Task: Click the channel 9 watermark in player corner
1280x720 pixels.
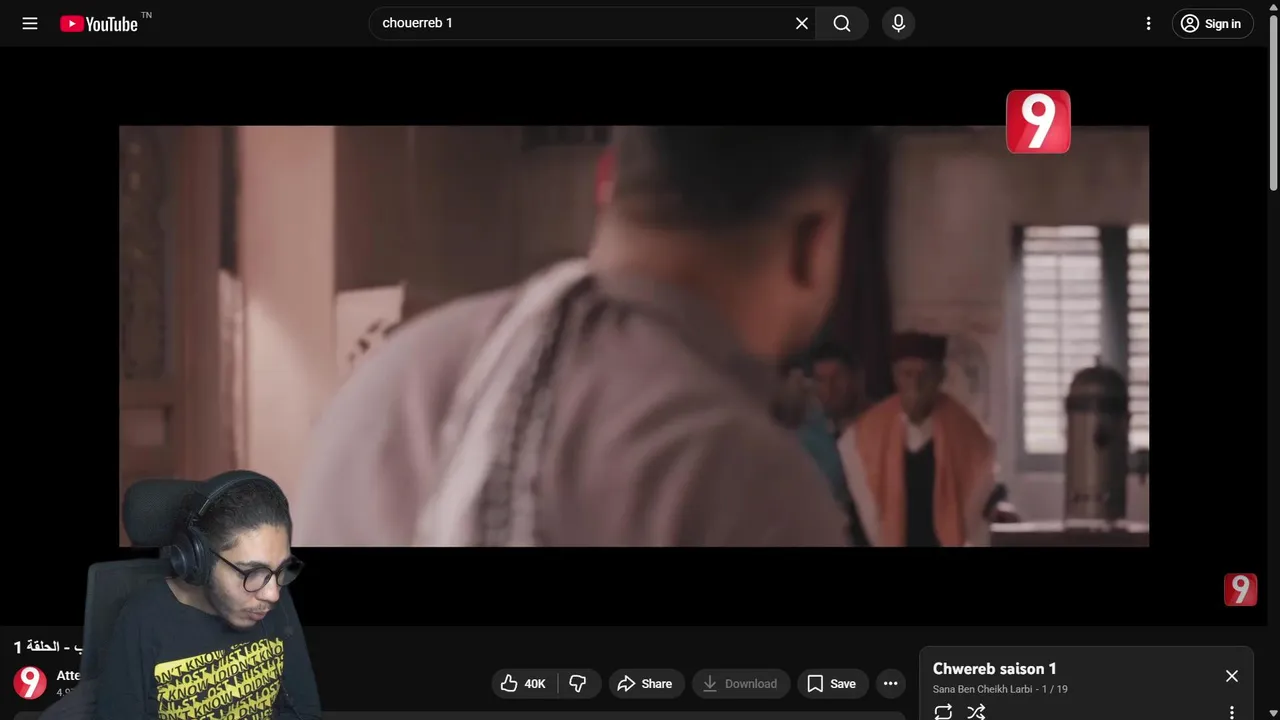Action: click(1240, 590)
